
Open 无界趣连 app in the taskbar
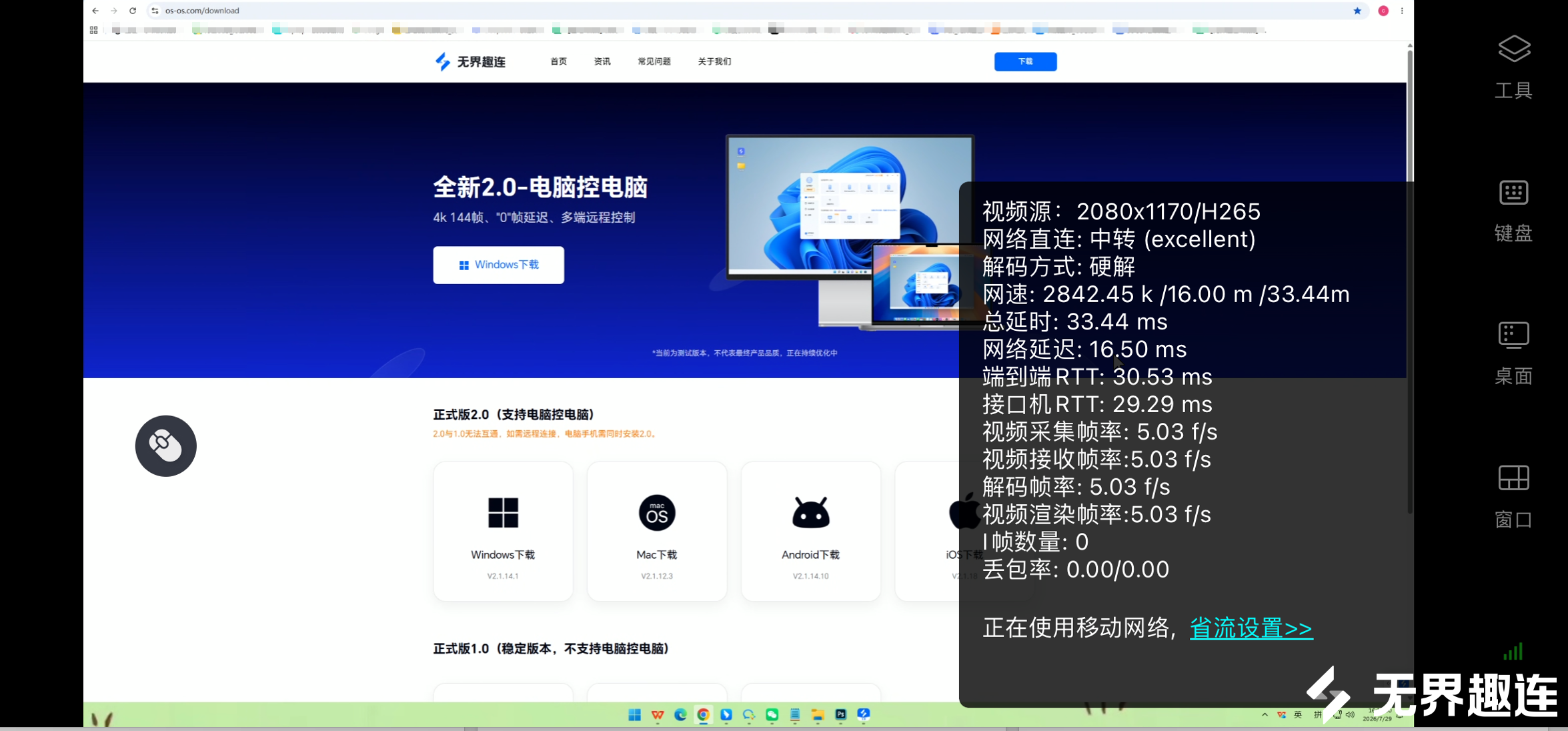[x=864, y=715]
